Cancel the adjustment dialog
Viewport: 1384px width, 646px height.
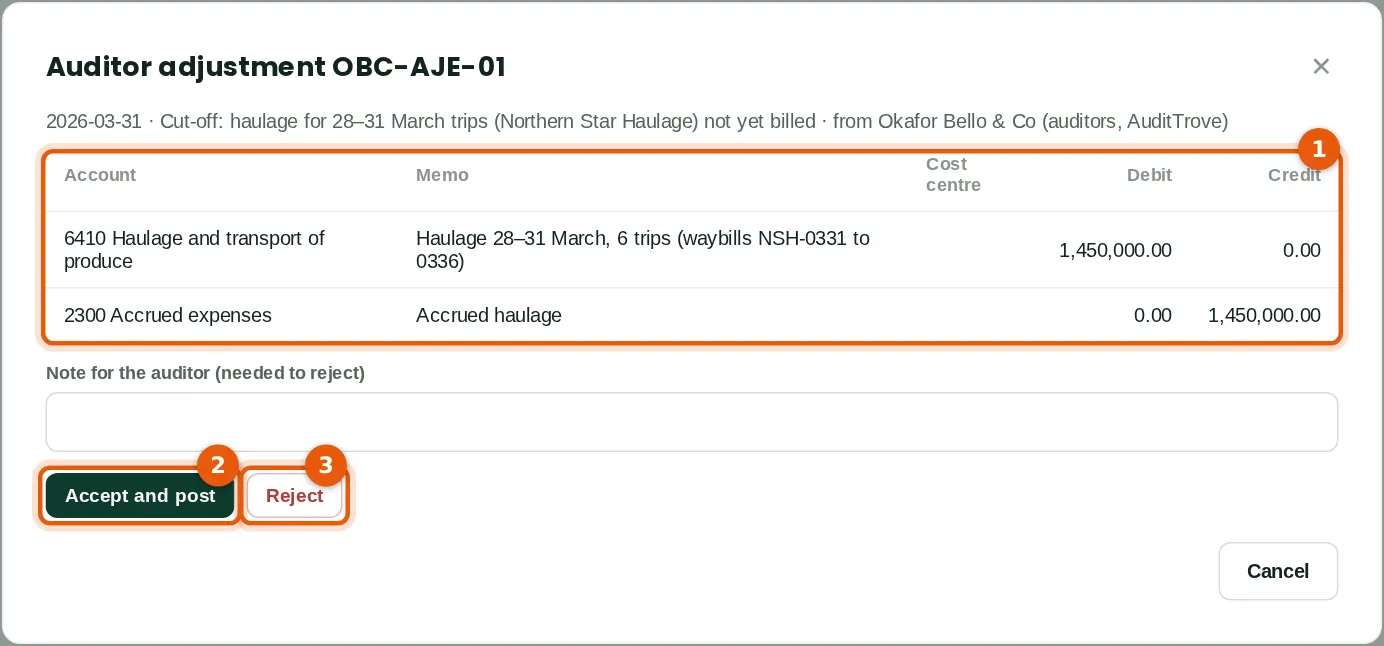pyautogui.click(x=1278, y=571)
